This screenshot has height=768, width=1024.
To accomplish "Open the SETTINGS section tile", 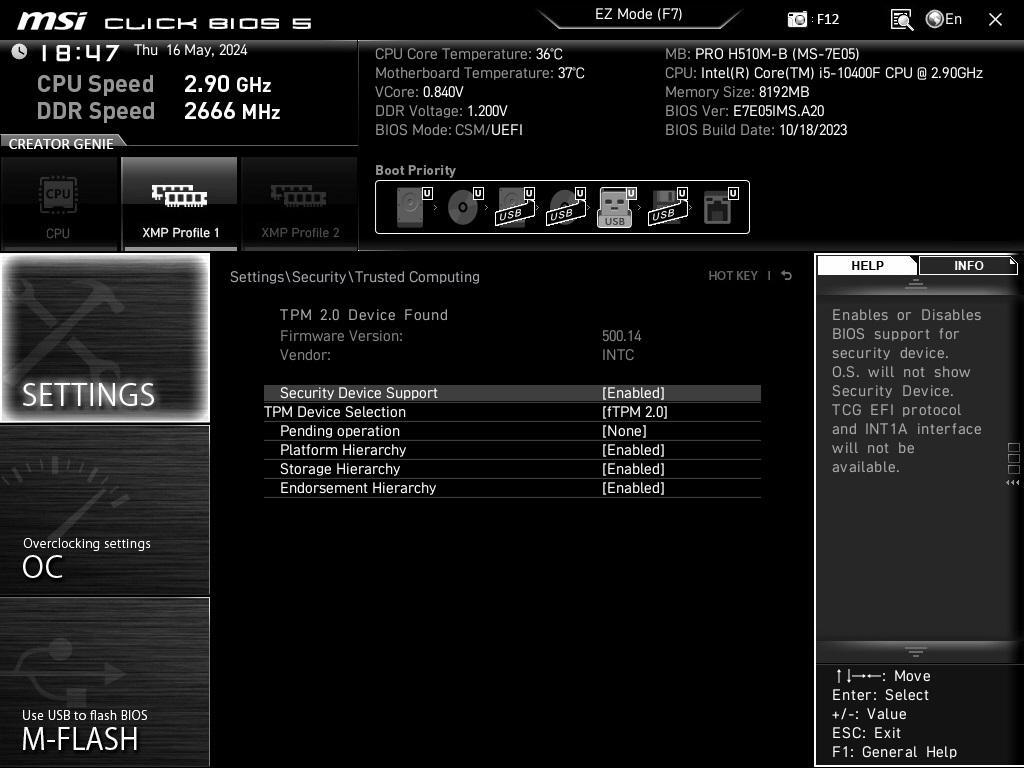I will pos(105,338).
